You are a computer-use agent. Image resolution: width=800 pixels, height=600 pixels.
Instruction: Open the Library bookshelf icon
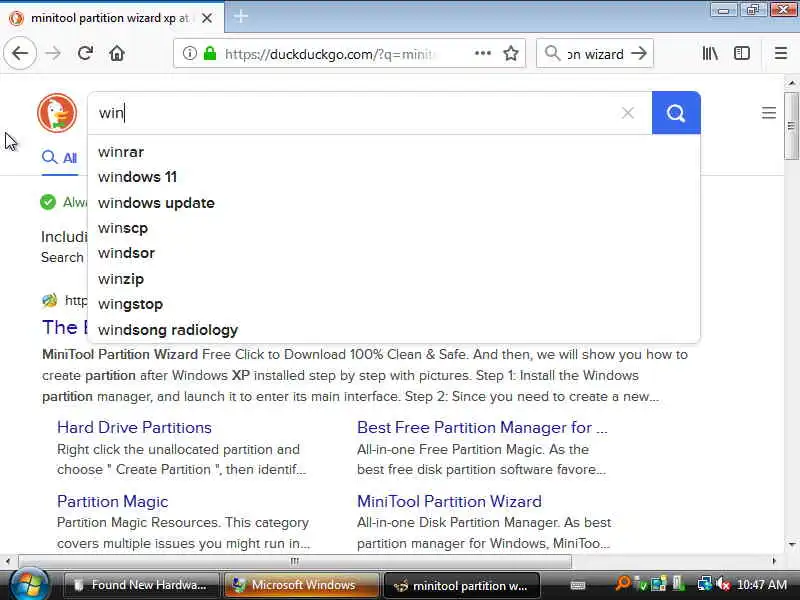pyautogui.click(x=710, y=53)
